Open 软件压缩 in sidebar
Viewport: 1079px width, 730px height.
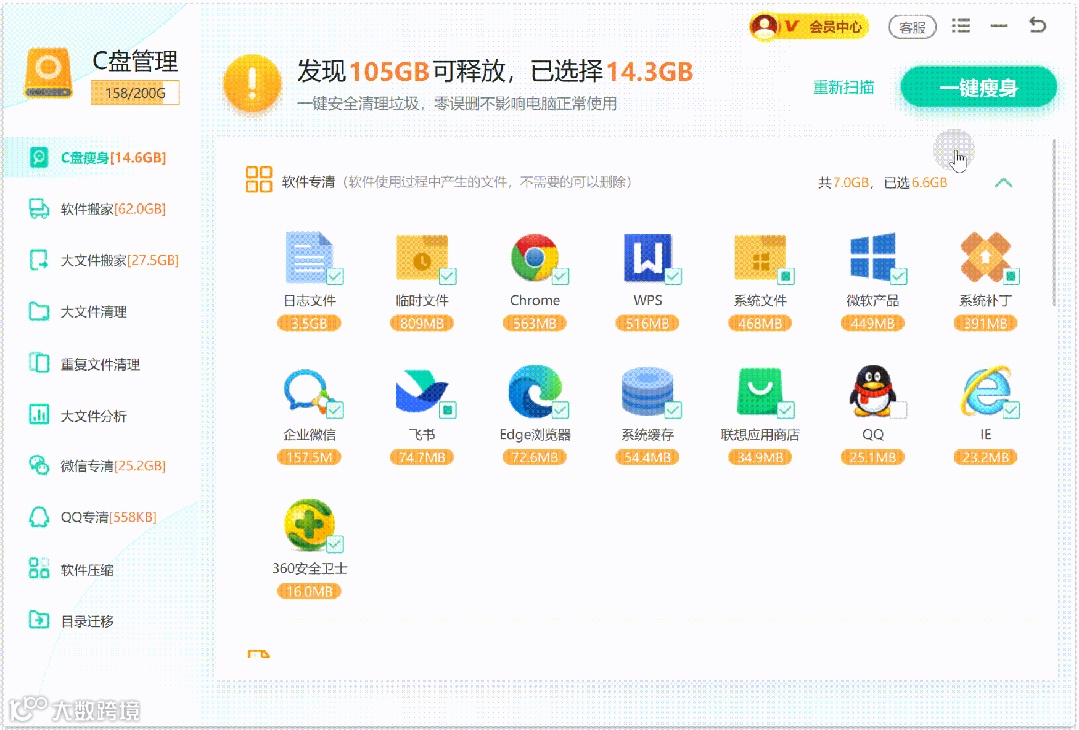[x=102, y=570]
